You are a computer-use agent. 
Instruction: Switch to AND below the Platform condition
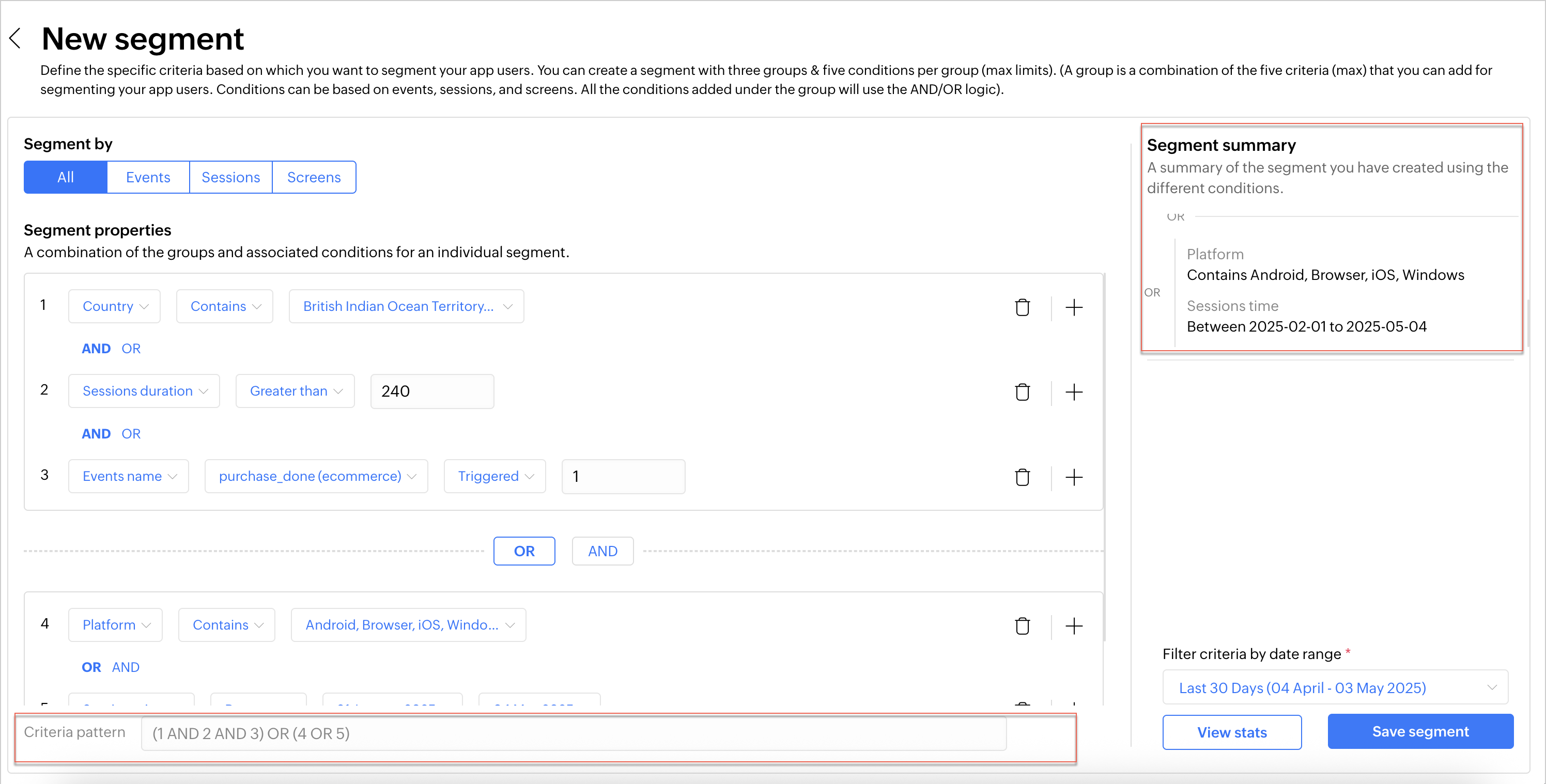pyautogui.click(x=126, y=667)
